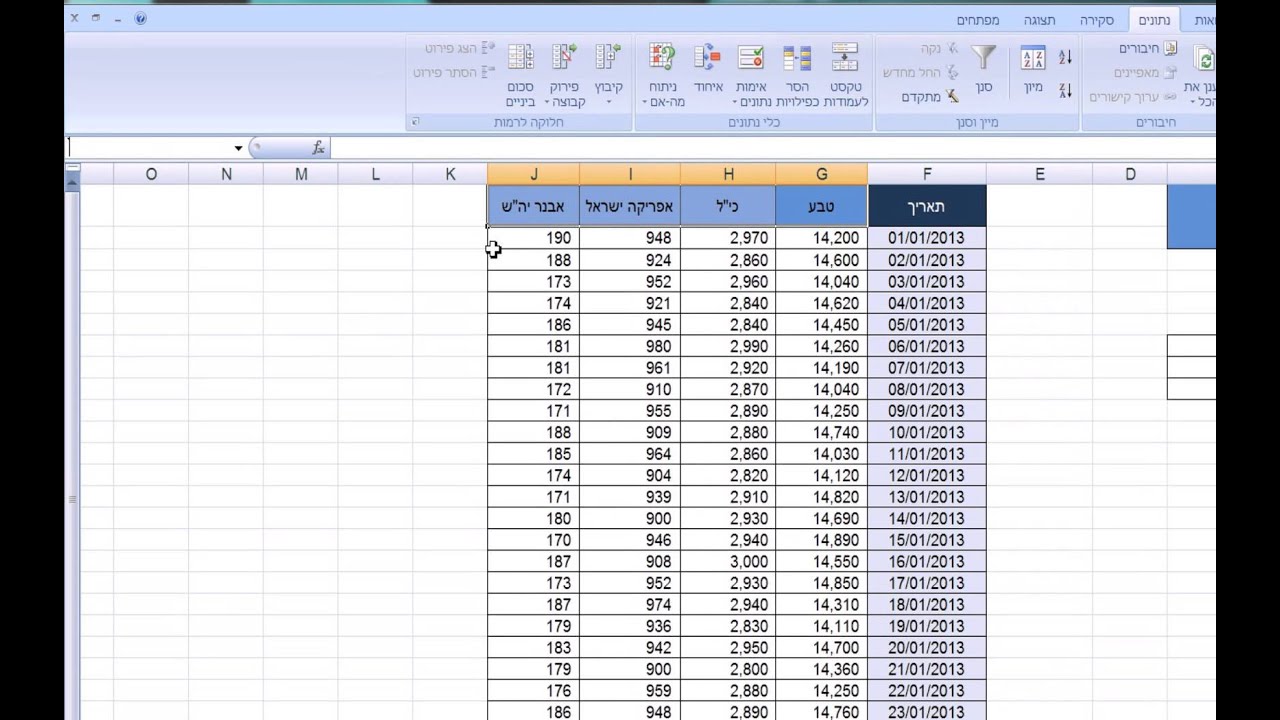
Task: Click the חיבורים (Connections) ribbon button
Action: point(1148,49)
